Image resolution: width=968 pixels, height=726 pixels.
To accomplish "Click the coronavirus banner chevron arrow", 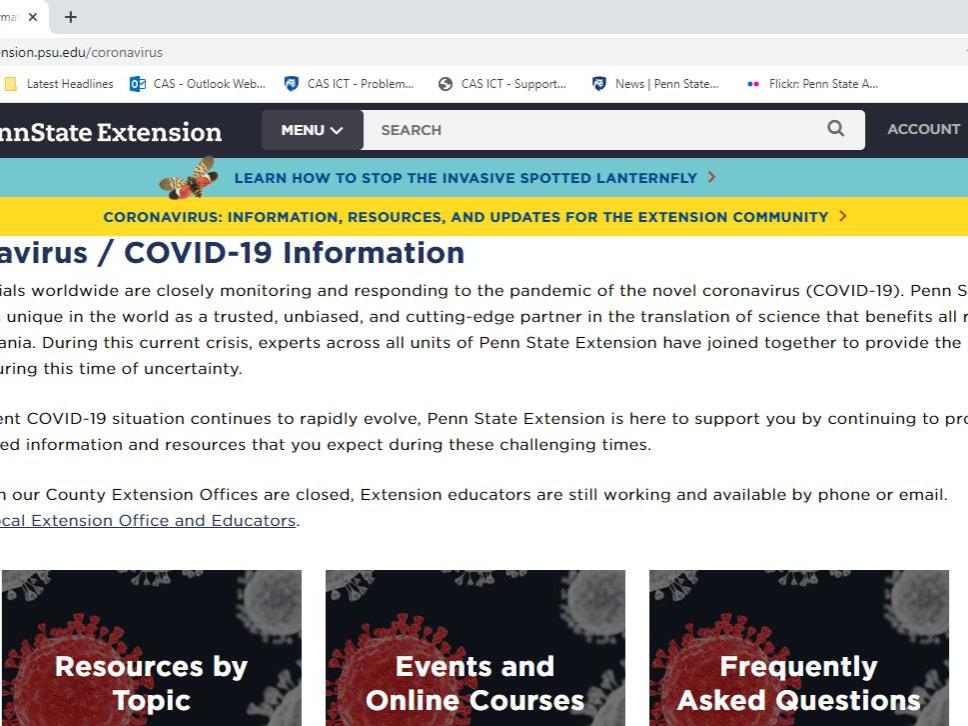I will click(x=843, y=216).
